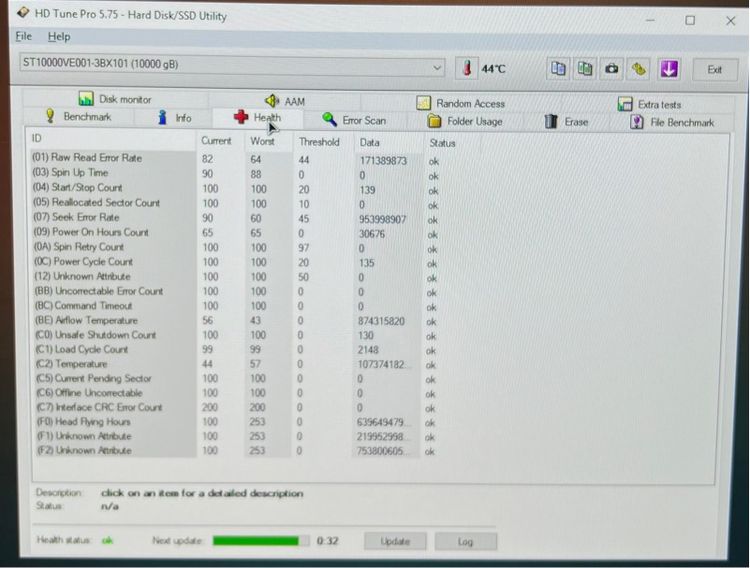Switch to the Info tab
The height and width of the screenshot is (568, 750).
pyautogui.click(x=174, y=117)
